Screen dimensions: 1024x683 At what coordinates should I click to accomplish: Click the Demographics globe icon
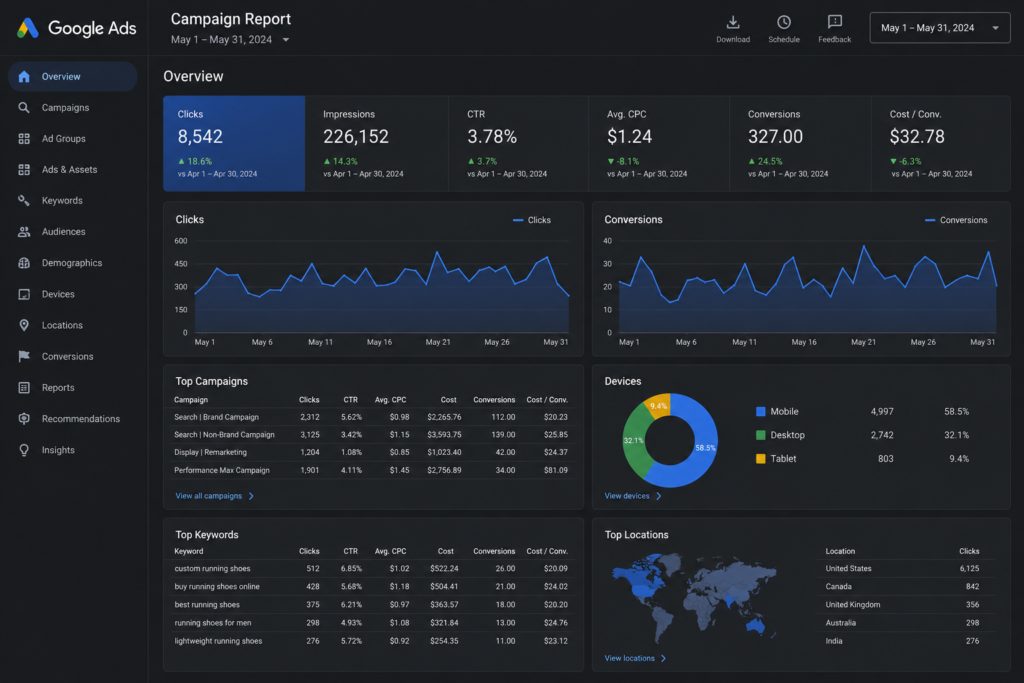tap(24, 263)
